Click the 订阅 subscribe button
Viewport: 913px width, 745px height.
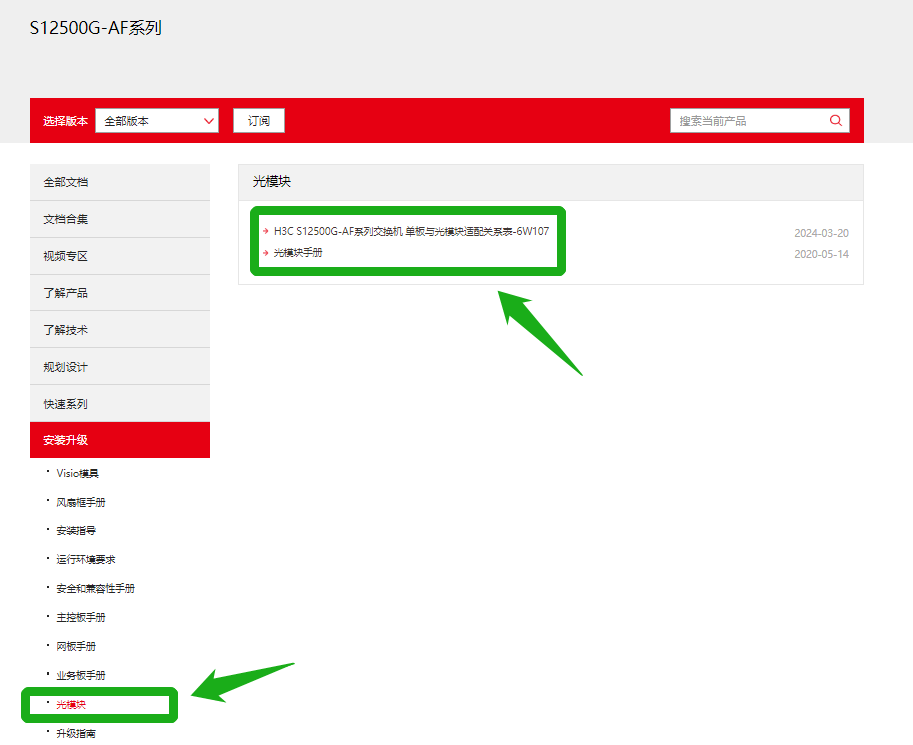tap(259, 121)
